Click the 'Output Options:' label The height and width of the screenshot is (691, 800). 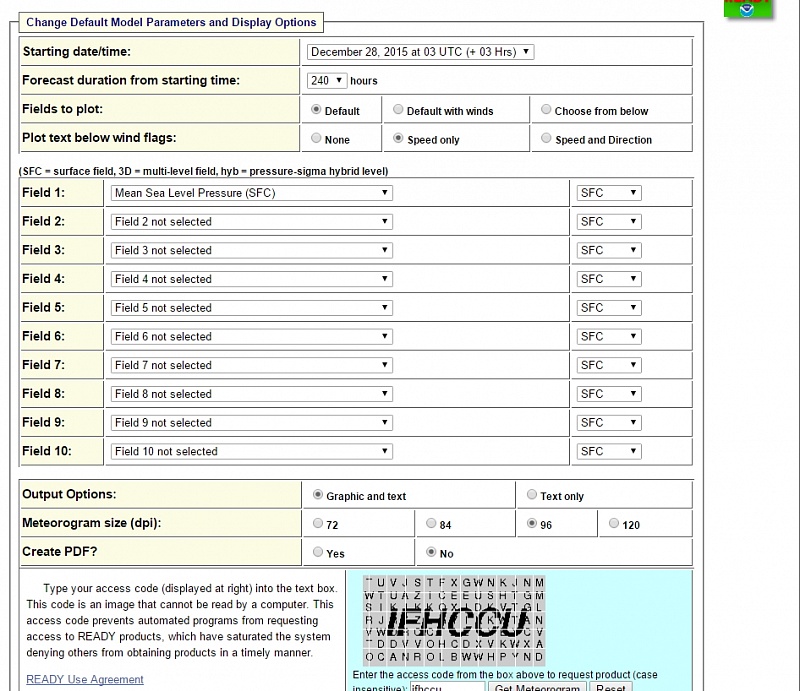click(69, 494)
